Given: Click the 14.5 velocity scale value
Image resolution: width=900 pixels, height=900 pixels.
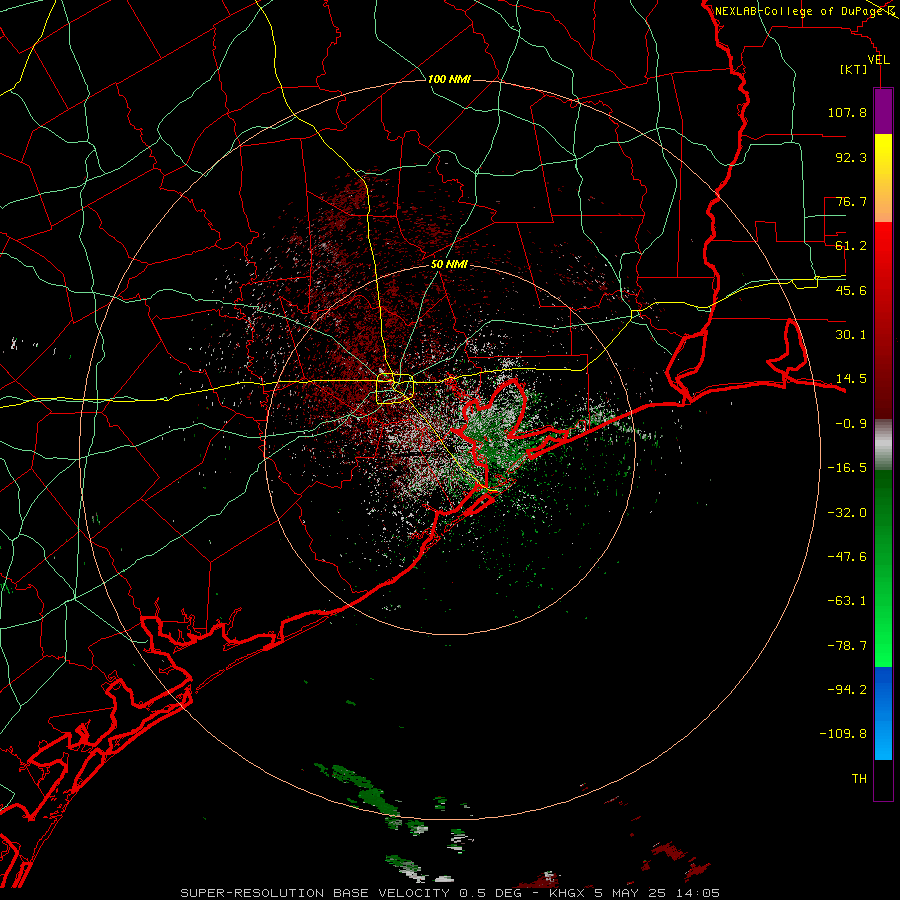Looking at the screenshot, I should (851, 379).
